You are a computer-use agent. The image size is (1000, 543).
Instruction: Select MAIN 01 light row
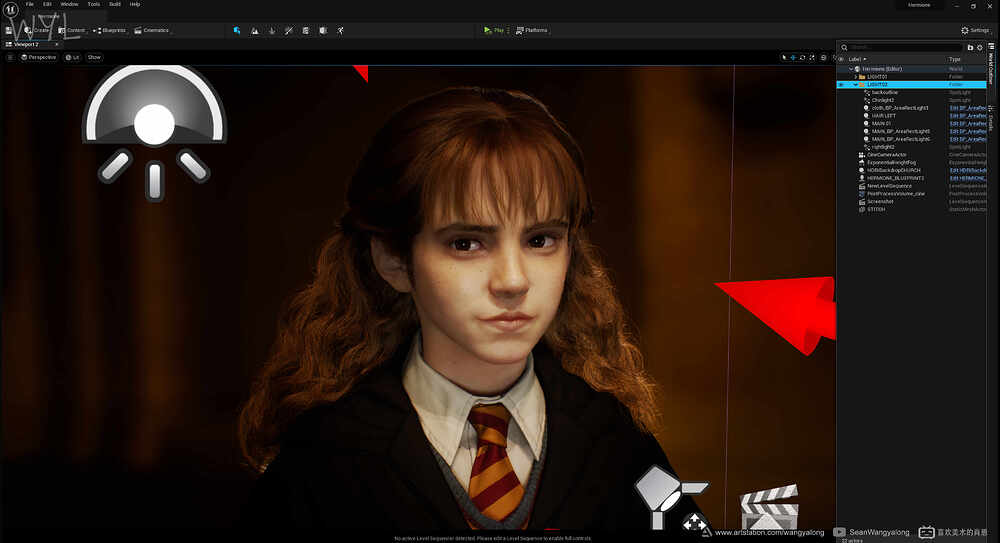point(911,124)
